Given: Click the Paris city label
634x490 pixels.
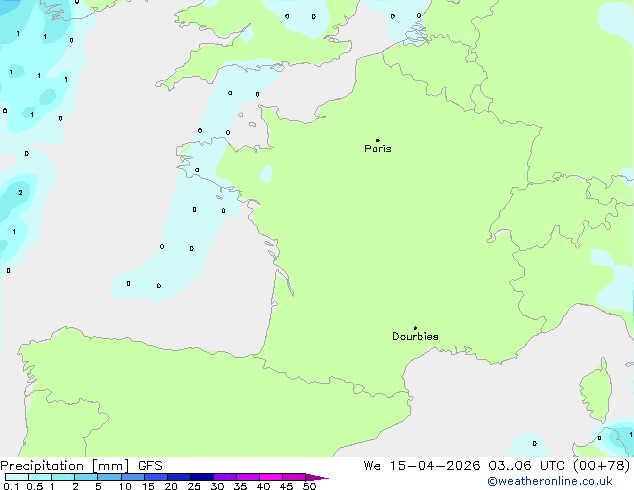Looking at the screenshot, I should pos(378,149).
